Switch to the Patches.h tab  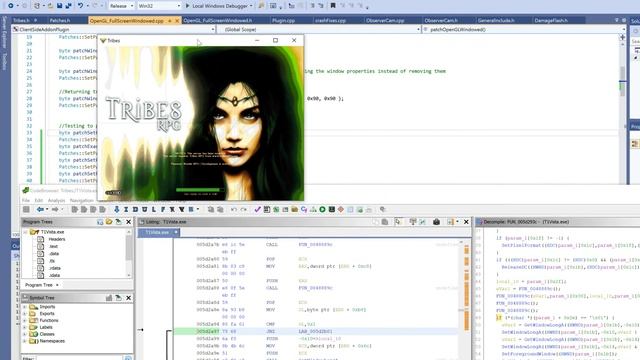60,20
